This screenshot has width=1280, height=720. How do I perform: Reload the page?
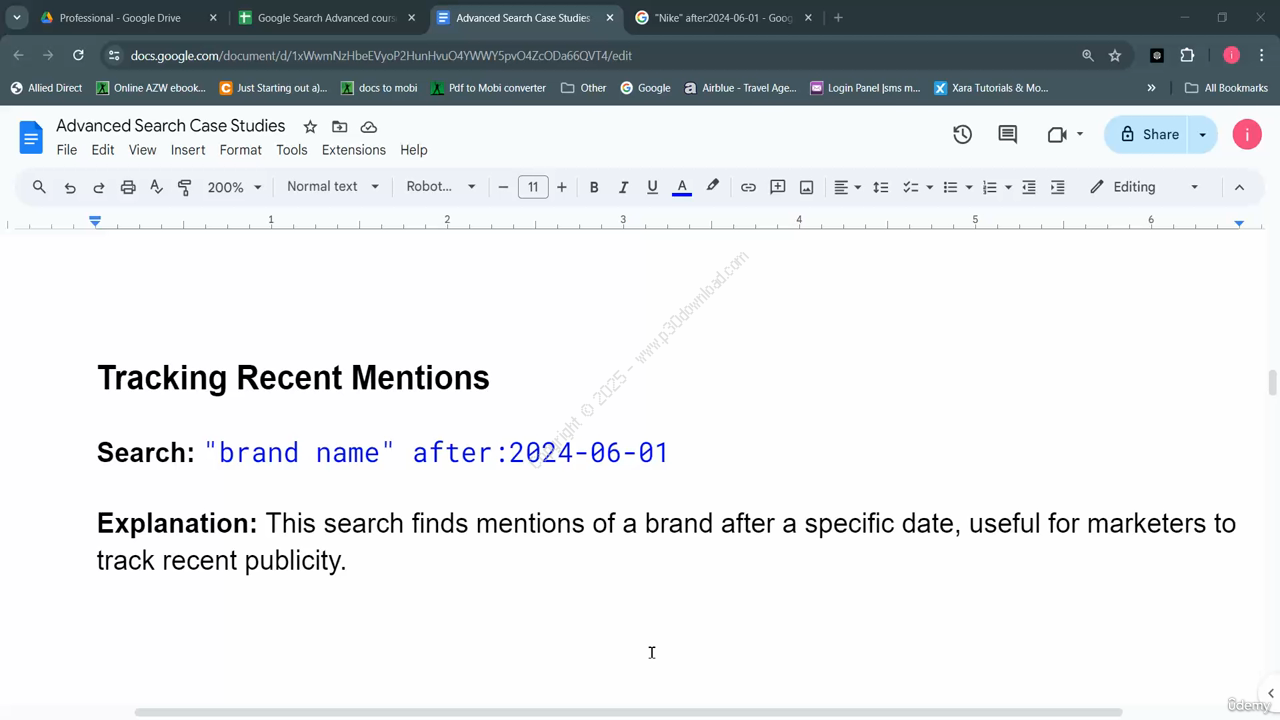click(x=78, y=55)
